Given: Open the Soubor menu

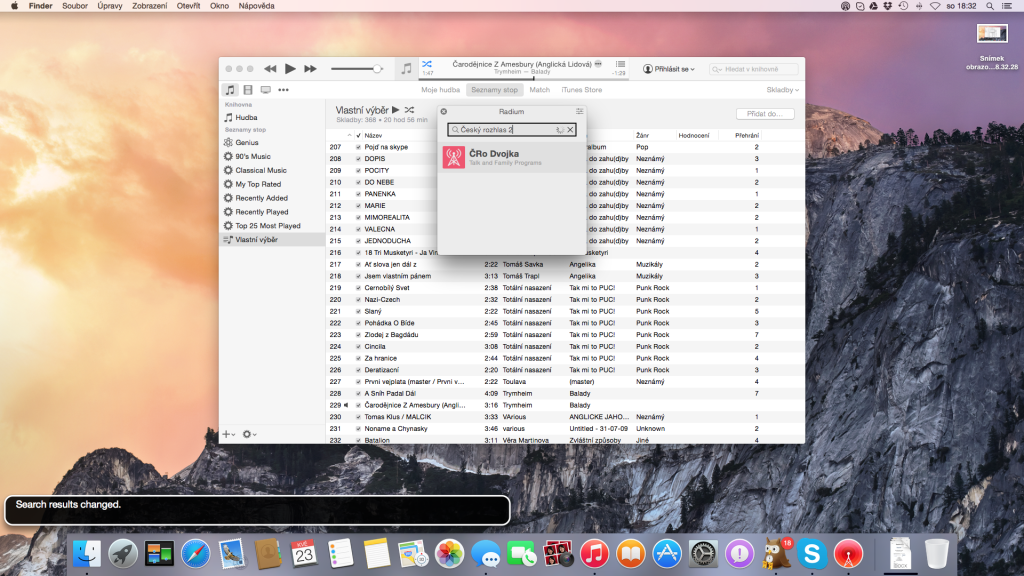Looking at the screenshot, I should (74, 6).
